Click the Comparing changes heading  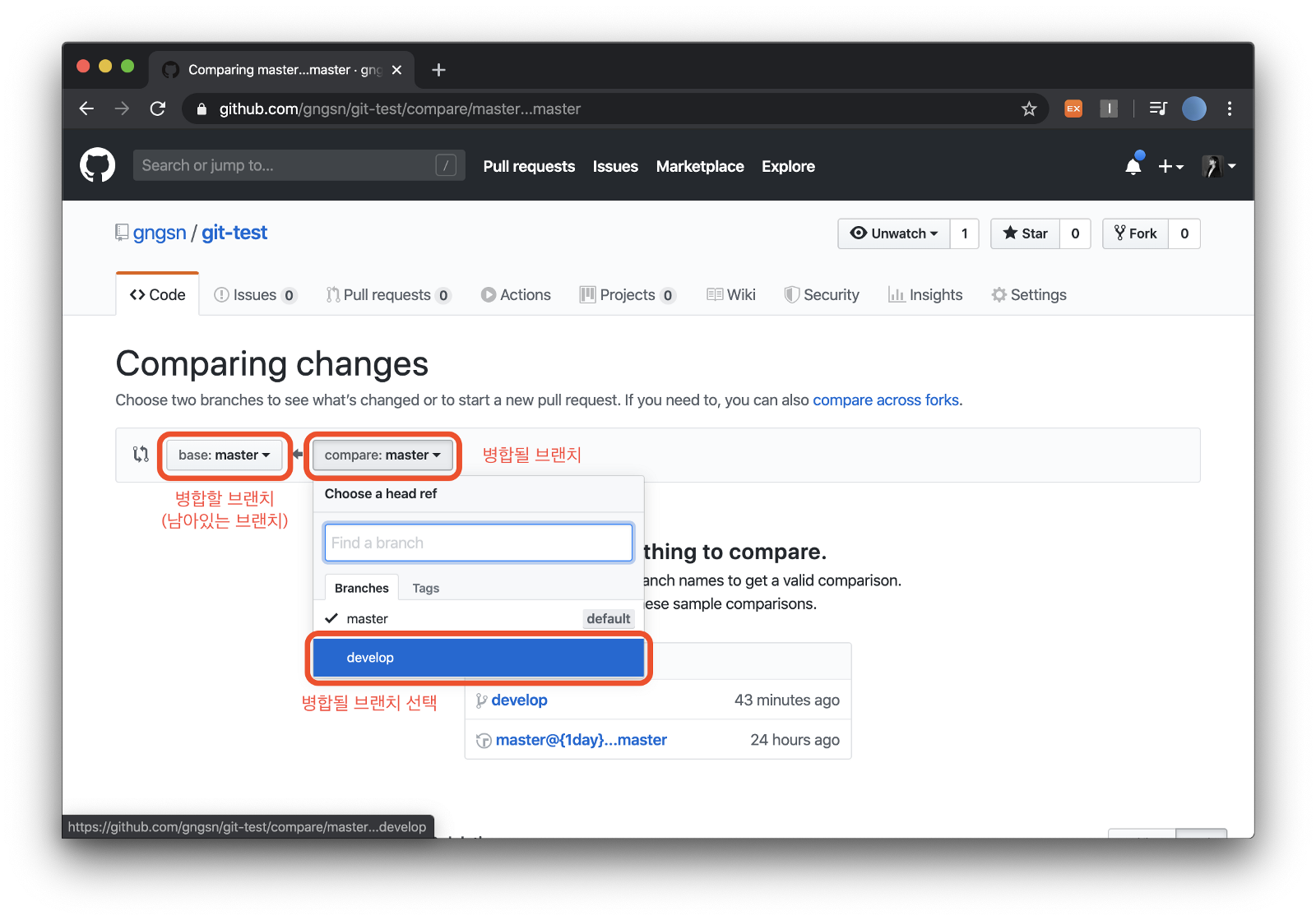click(272, 363)
